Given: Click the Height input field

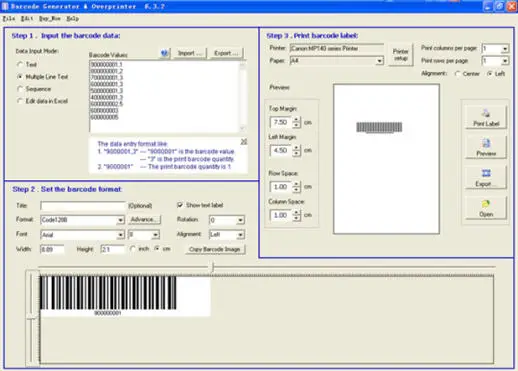Looking at the screenshot, I should click(112, 249).
